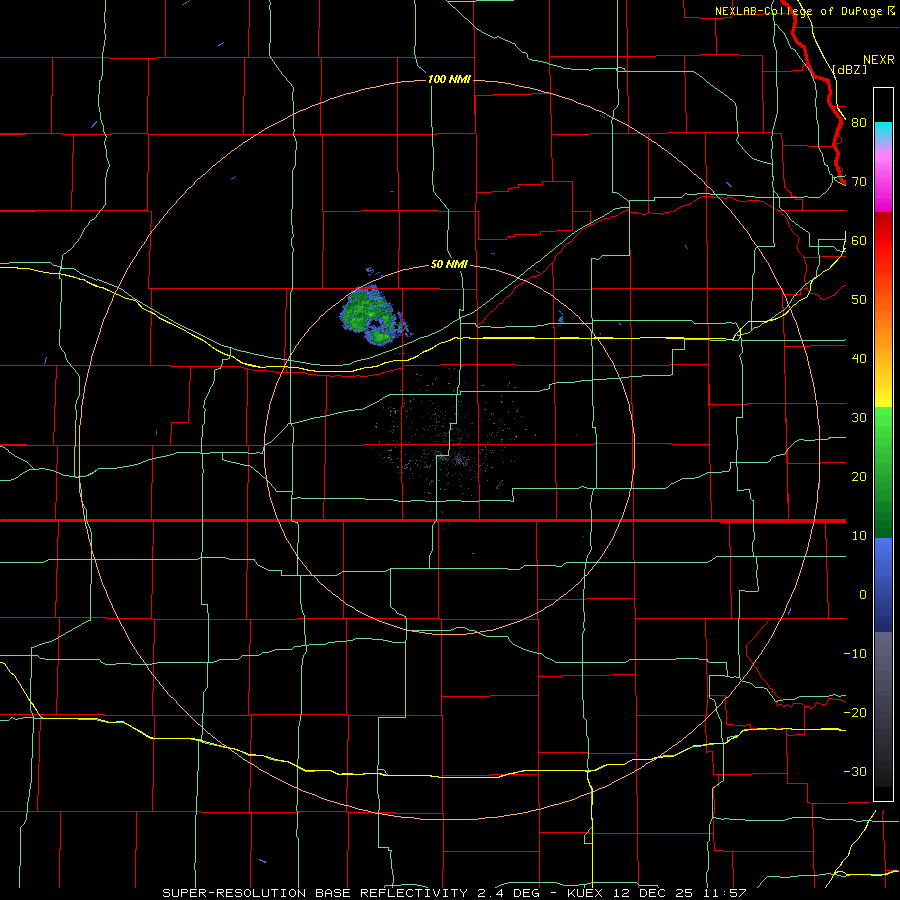
Task: Click the 50 dBZ scale value
Action: [x=859, y=300]
